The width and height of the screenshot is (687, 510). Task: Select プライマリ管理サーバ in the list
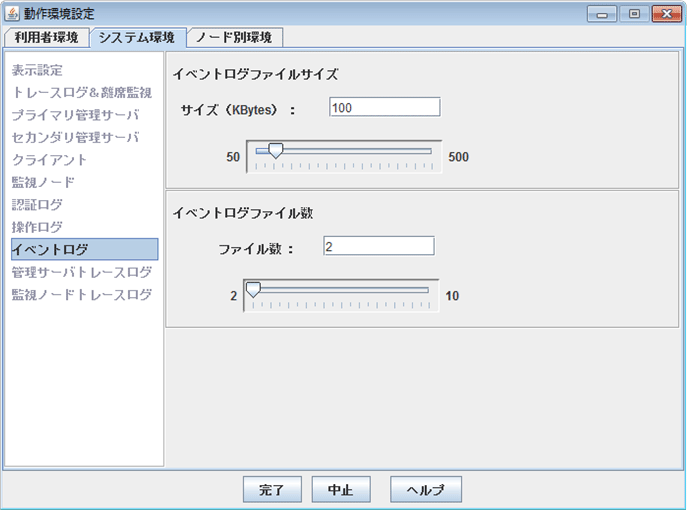(x=75, y=115)
